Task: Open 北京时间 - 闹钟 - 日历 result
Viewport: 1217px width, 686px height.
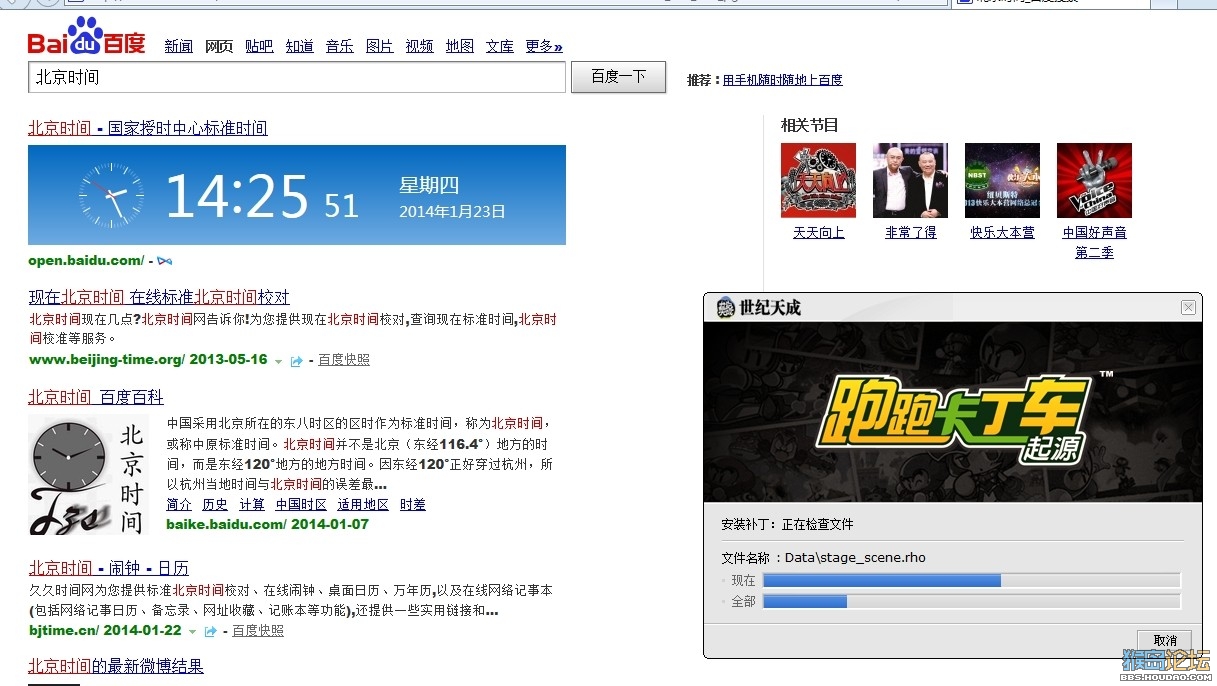Action: (x=108, y=568)
